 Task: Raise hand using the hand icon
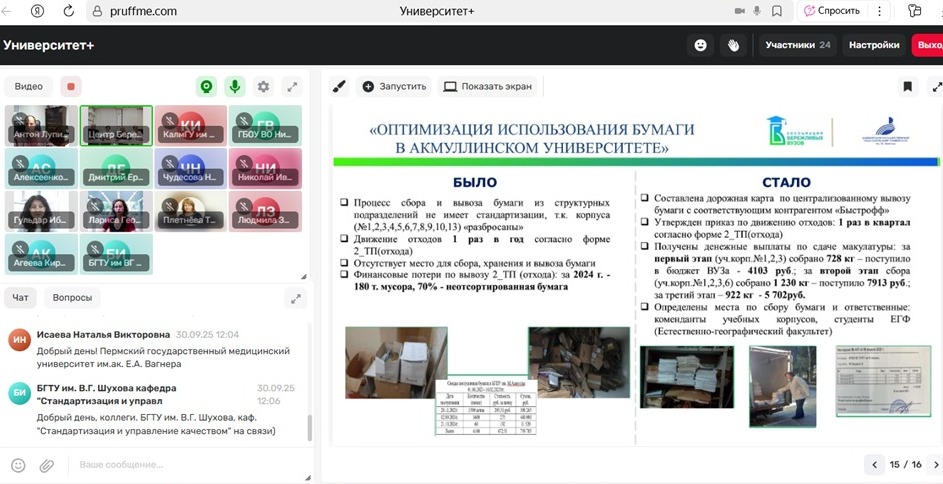(x=733, y=45)
